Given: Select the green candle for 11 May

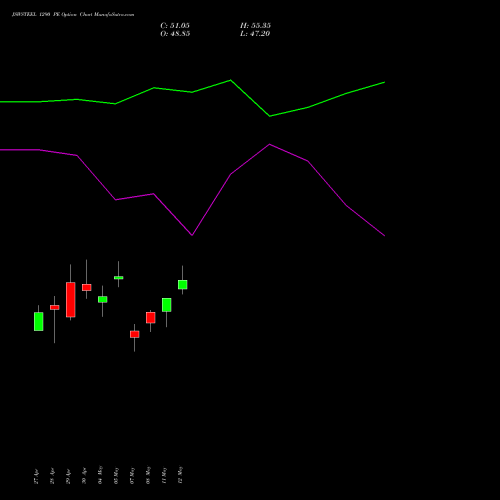Looking at the screenshot, I should point(167,305).
